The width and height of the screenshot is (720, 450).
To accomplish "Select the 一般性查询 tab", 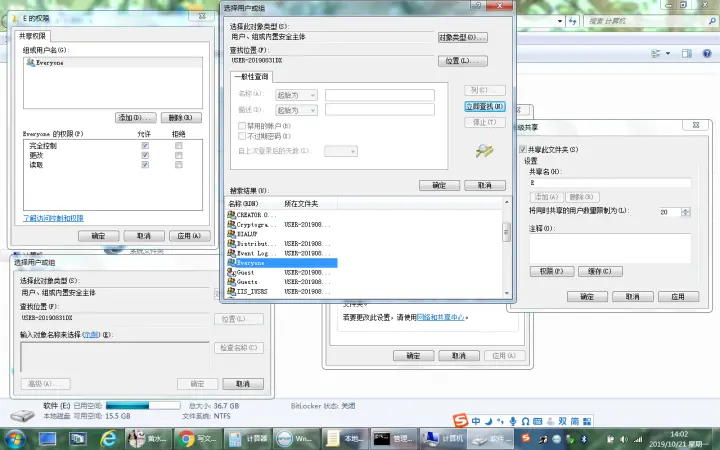I will 251,77.
